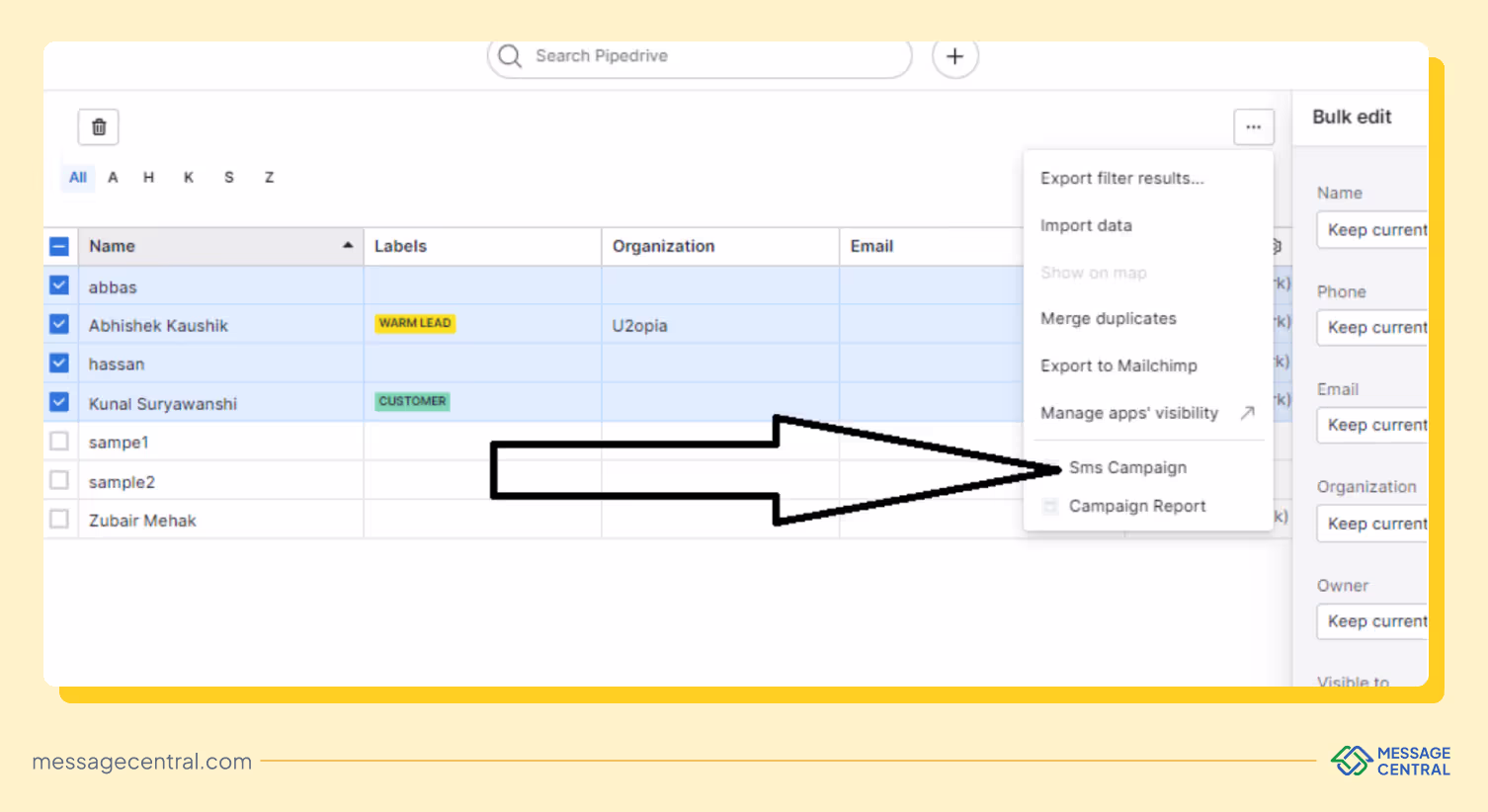This screenshot has width=1488, height=812.
Task: Open the Name Keep current dropdown
Action: tap(1372, 229)
